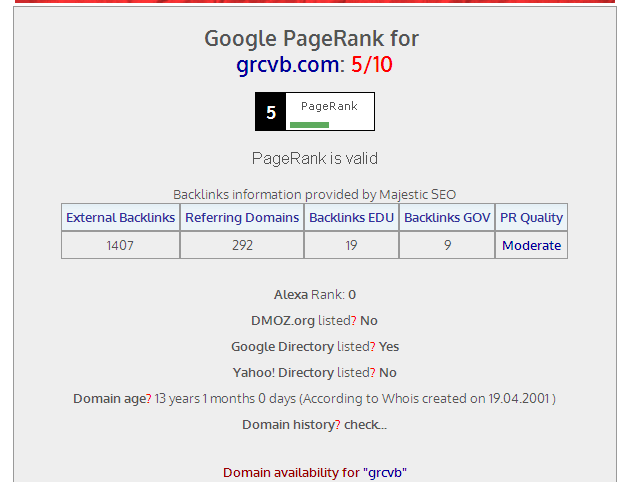This screenshot has height=482, width=630.
Task: Open the External Backlinks column link
Action: tap(121, 217)
